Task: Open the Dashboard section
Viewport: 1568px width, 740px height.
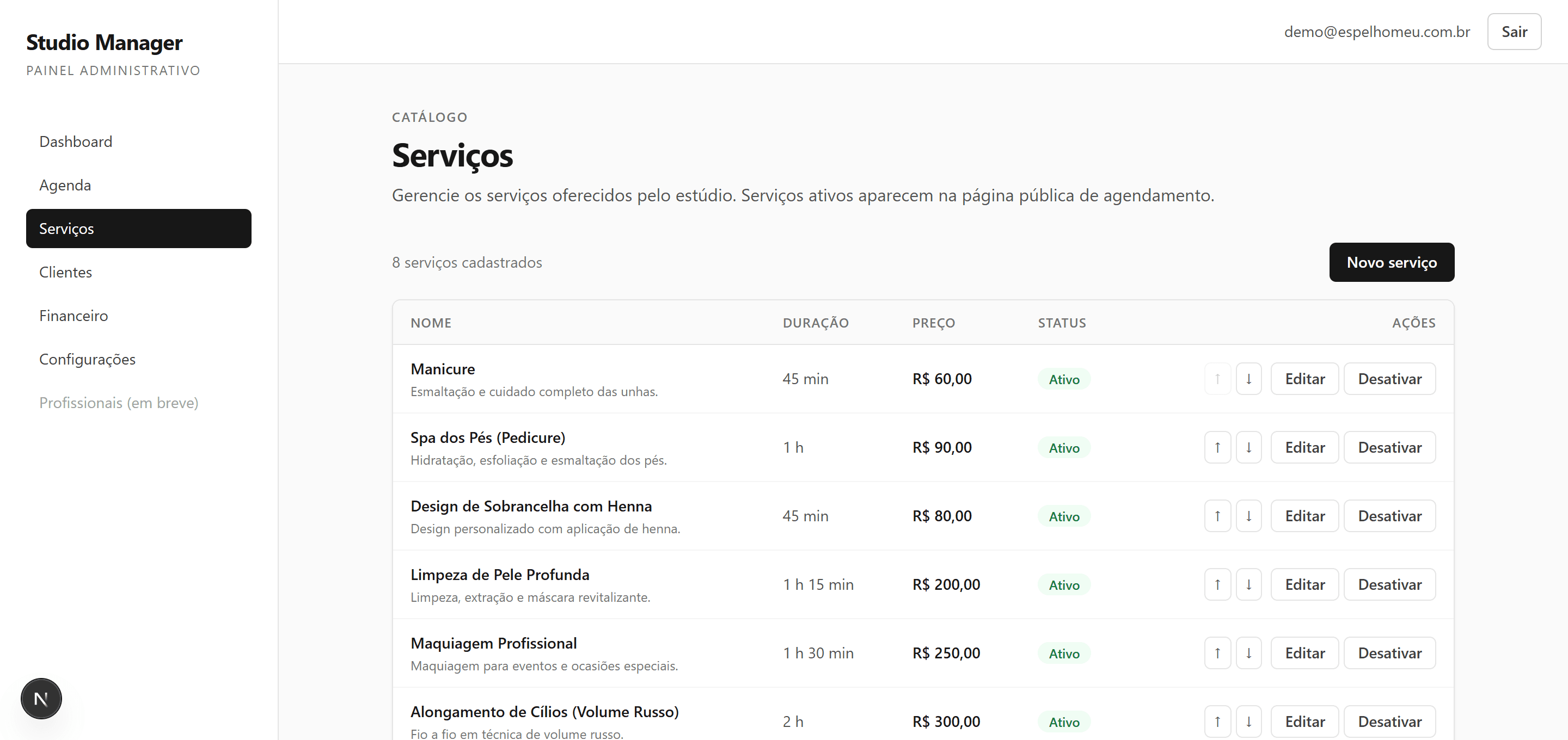Action: click(139, 142)
